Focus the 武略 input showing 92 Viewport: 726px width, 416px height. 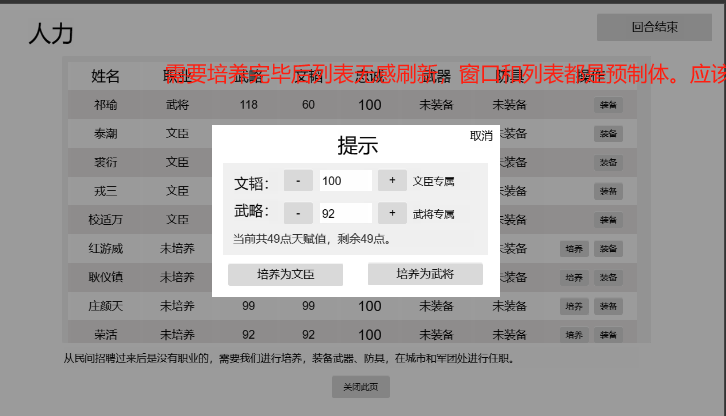click(x=345, y=213)
